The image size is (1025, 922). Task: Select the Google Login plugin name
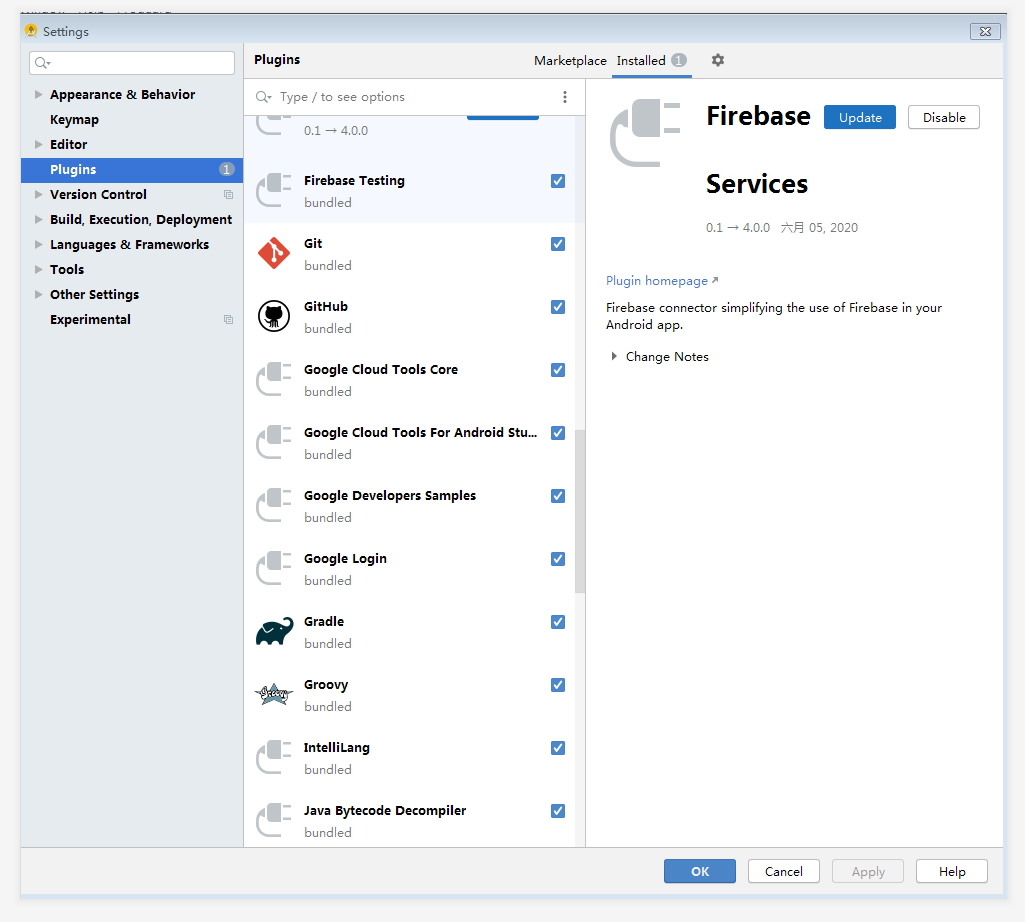click(x=345, y=558)
